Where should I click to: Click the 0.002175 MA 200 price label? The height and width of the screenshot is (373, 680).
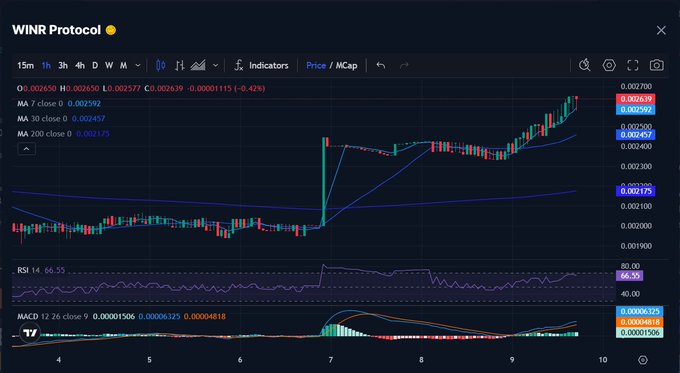click(635, 191)
